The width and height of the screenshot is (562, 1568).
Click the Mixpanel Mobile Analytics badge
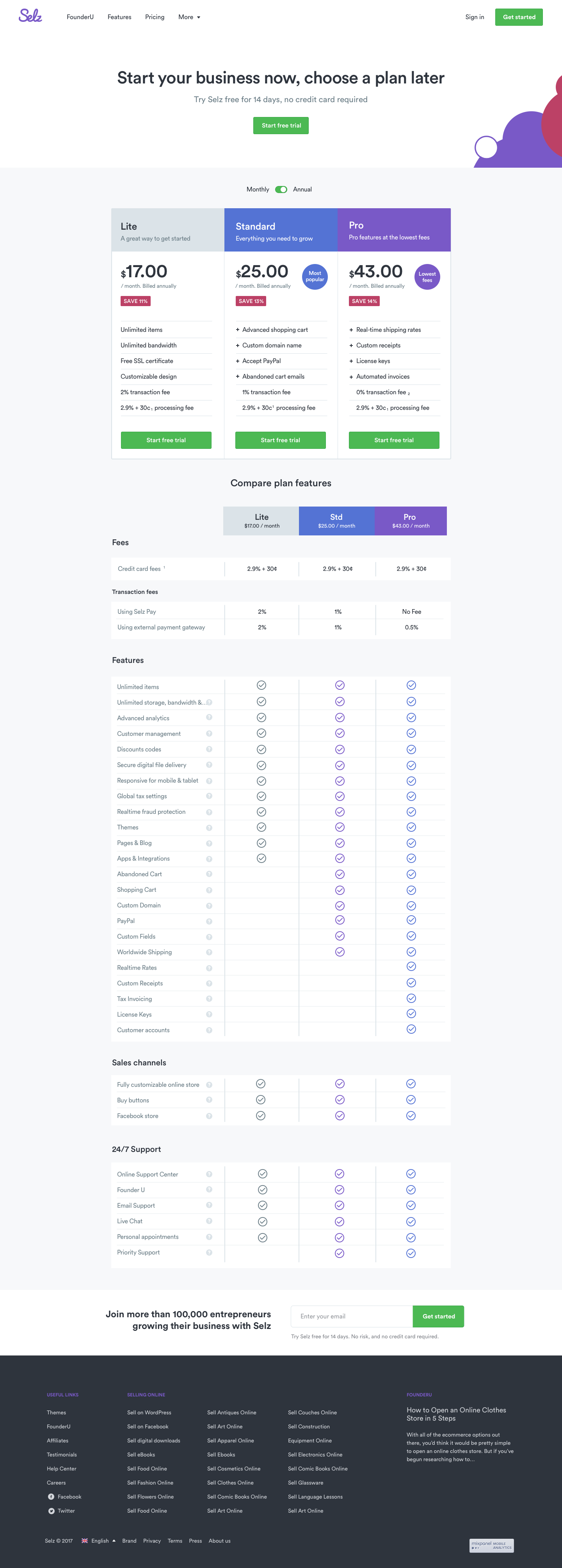491,1545
